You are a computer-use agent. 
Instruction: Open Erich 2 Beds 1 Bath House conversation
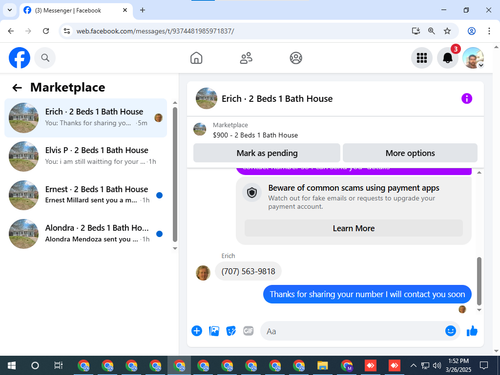tap(86, 118)
